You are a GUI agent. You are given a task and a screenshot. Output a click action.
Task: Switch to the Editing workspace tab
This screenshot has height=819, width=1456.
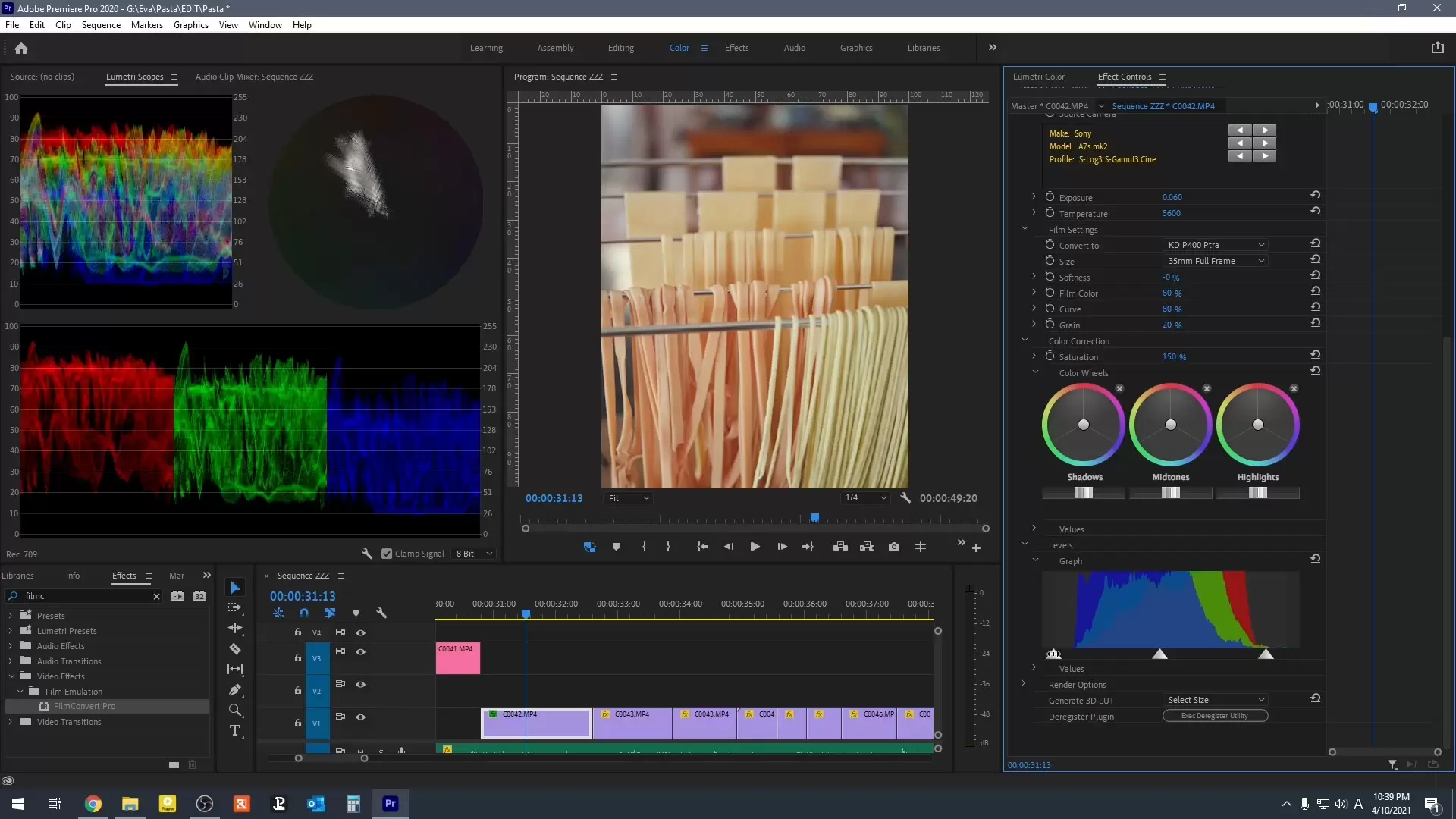coord(620,48)
